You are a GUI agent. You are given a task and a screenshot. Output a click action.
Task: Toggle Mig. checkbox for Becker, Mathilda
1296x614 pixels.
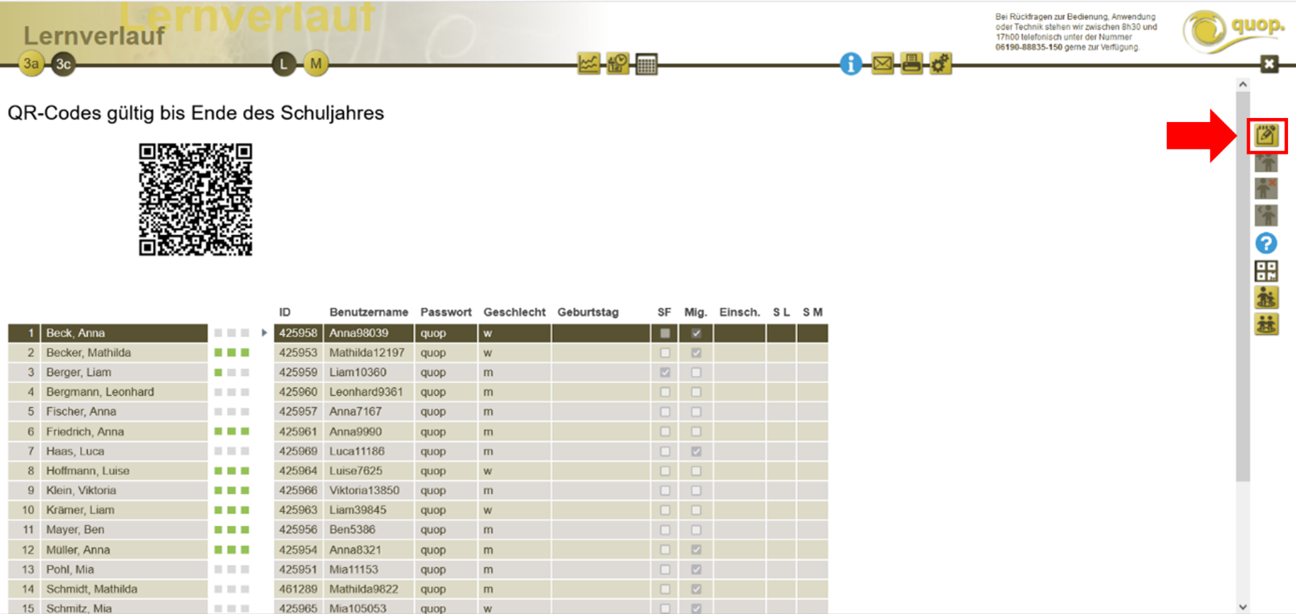point(696,353)
